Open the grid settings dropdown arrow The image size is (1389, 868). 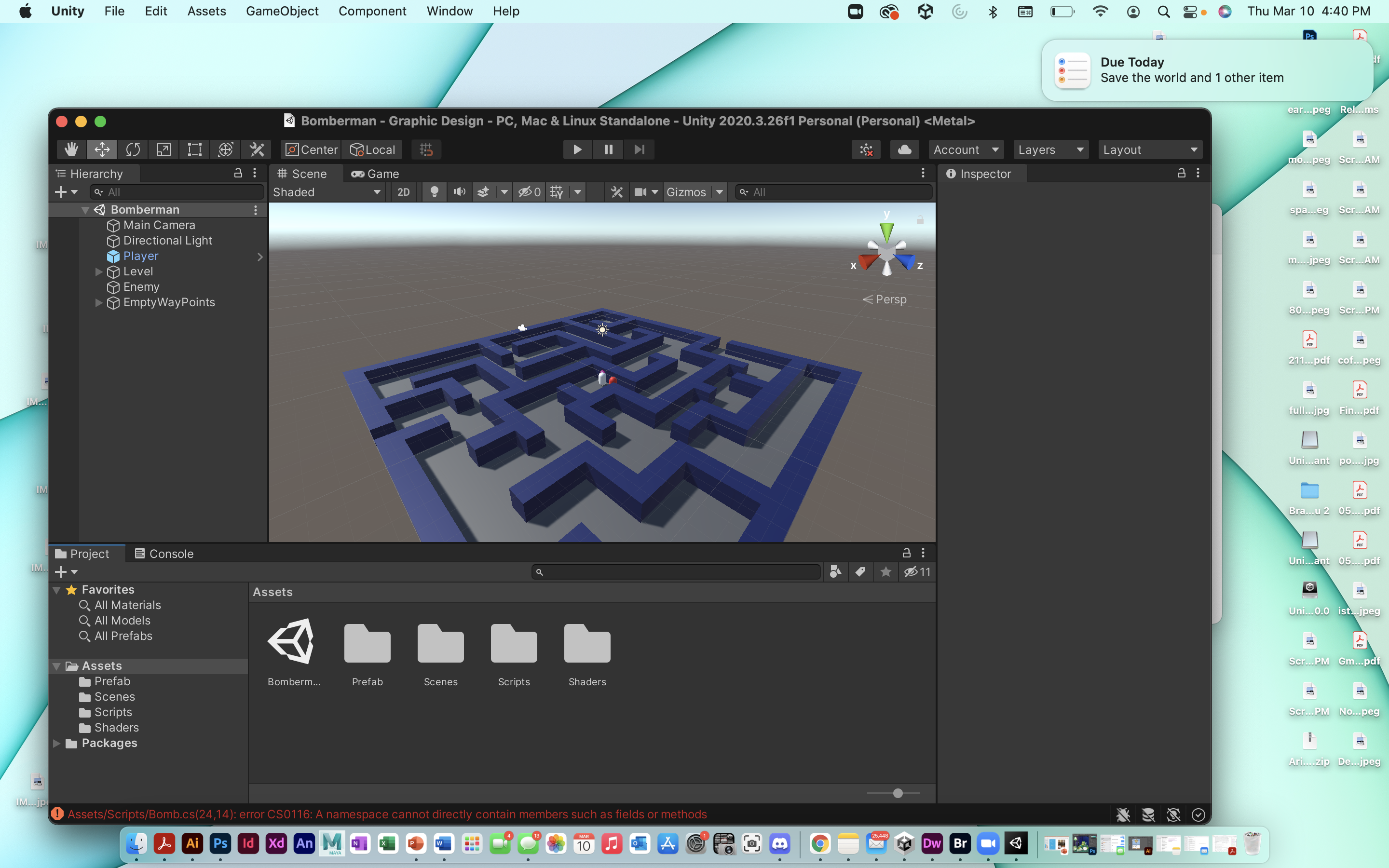(578, 192)
